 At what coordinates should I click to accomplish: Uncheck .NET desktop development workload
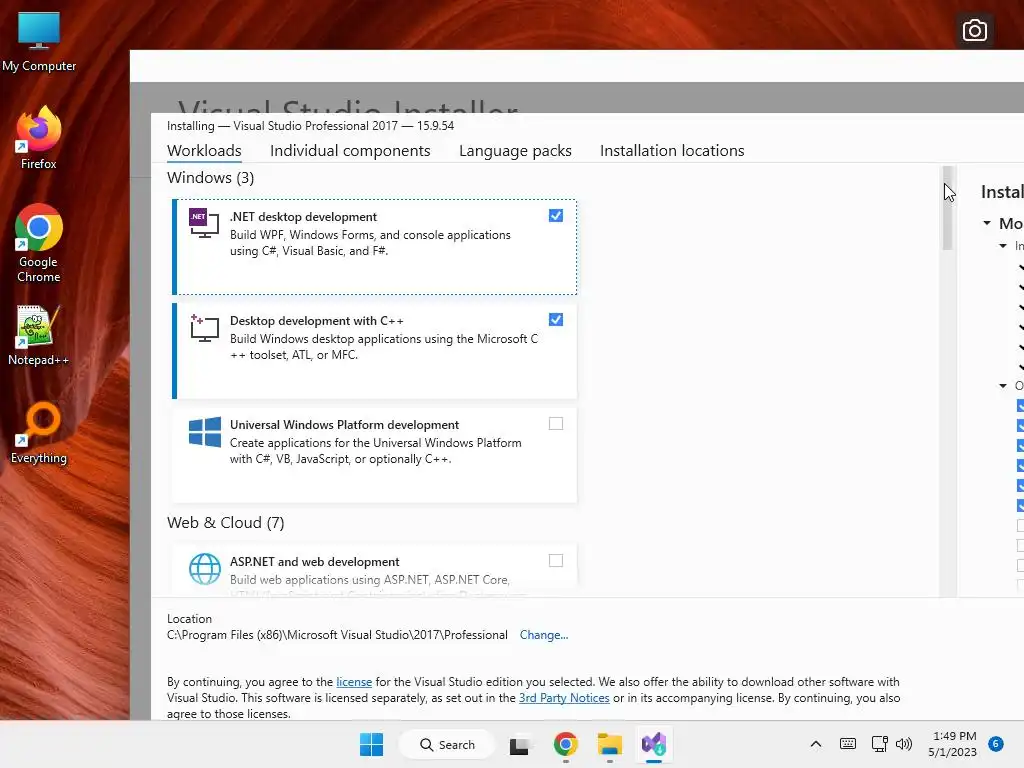click(556, 216)
